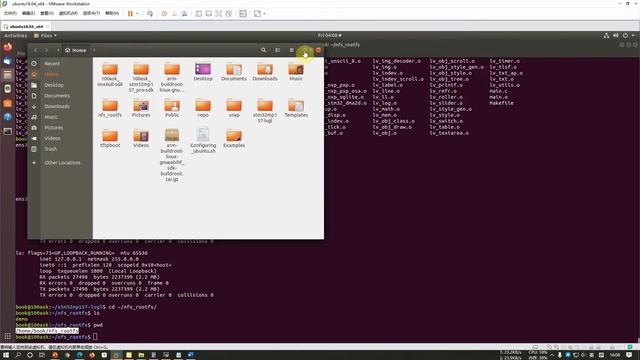Open the Files application menu in top bar
This screenshot has width=640, height=360.
(45, 36)
